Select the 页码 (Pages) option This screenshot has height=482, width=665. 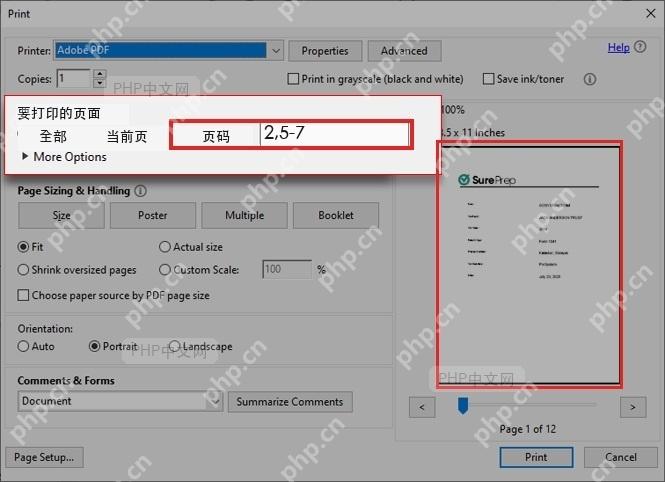point(216,137)
